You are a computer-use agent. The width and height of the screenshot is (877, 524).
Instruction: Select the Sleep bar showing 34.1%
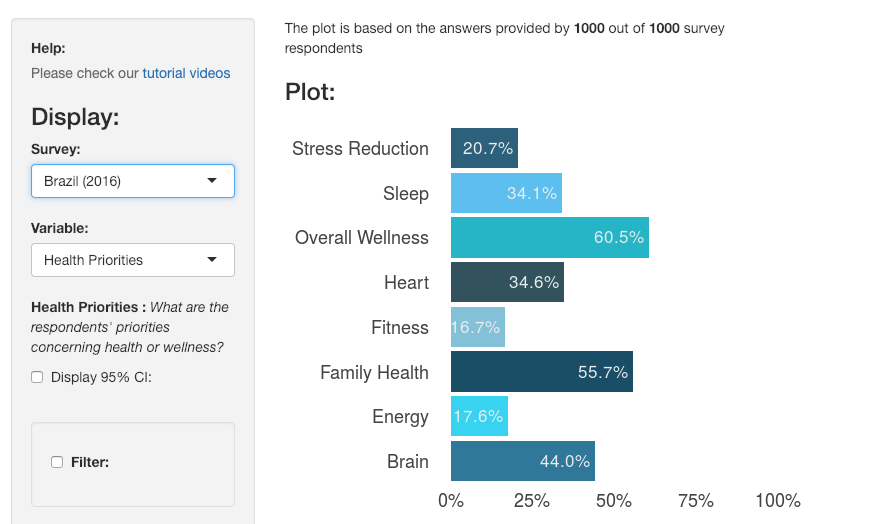tap(506, 193)
